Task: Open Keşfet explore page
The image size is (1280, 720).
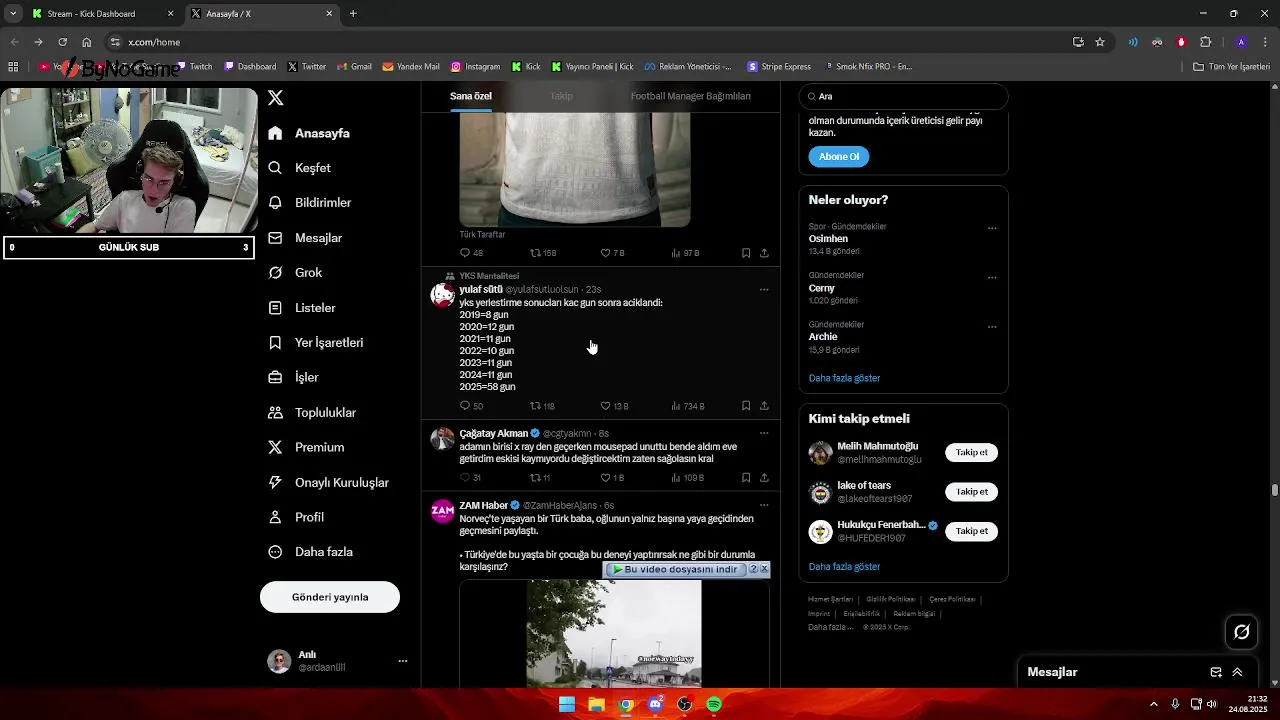Action: click(x=299, y=168)
